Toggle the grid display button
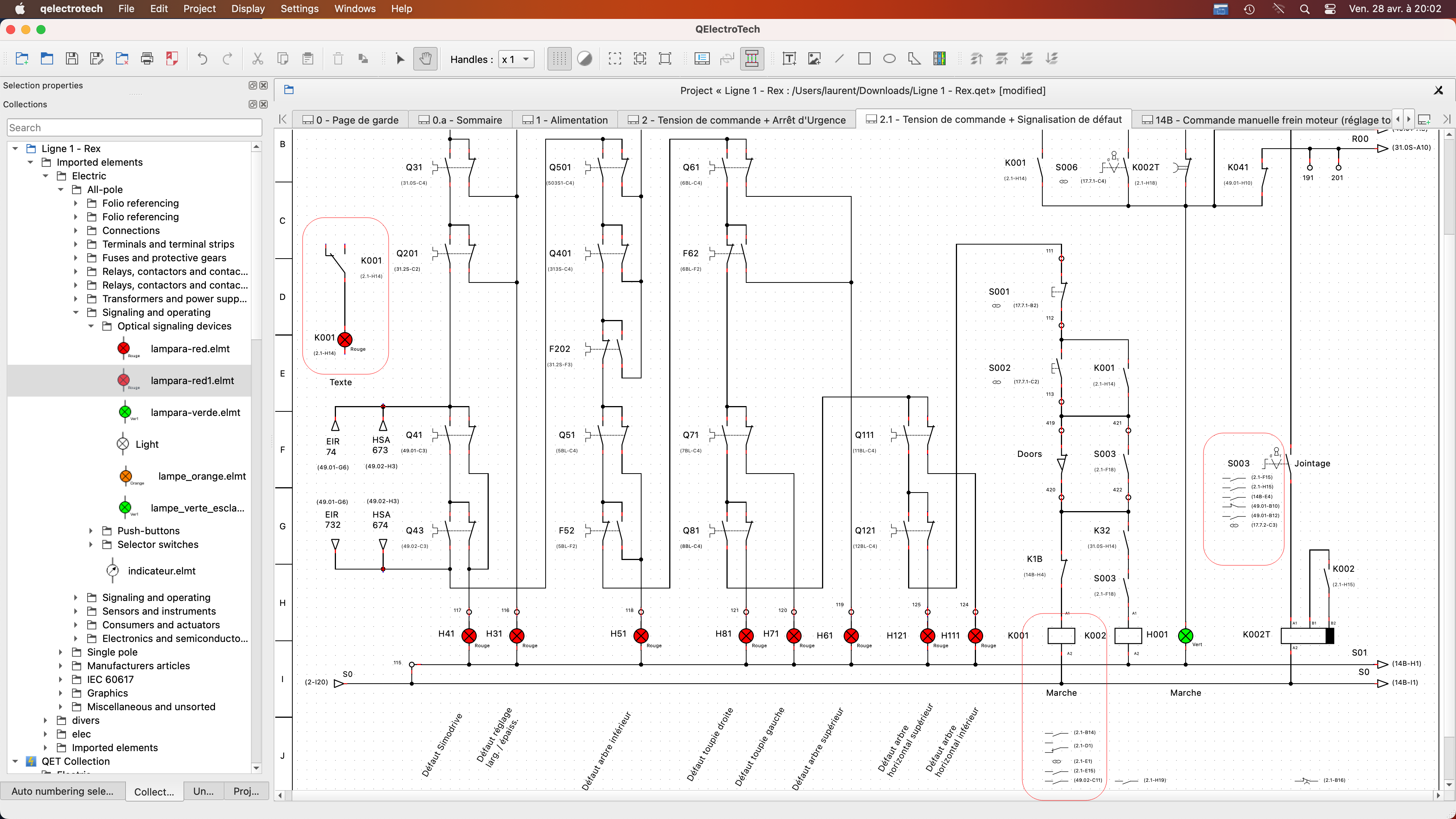 point(559,59)
